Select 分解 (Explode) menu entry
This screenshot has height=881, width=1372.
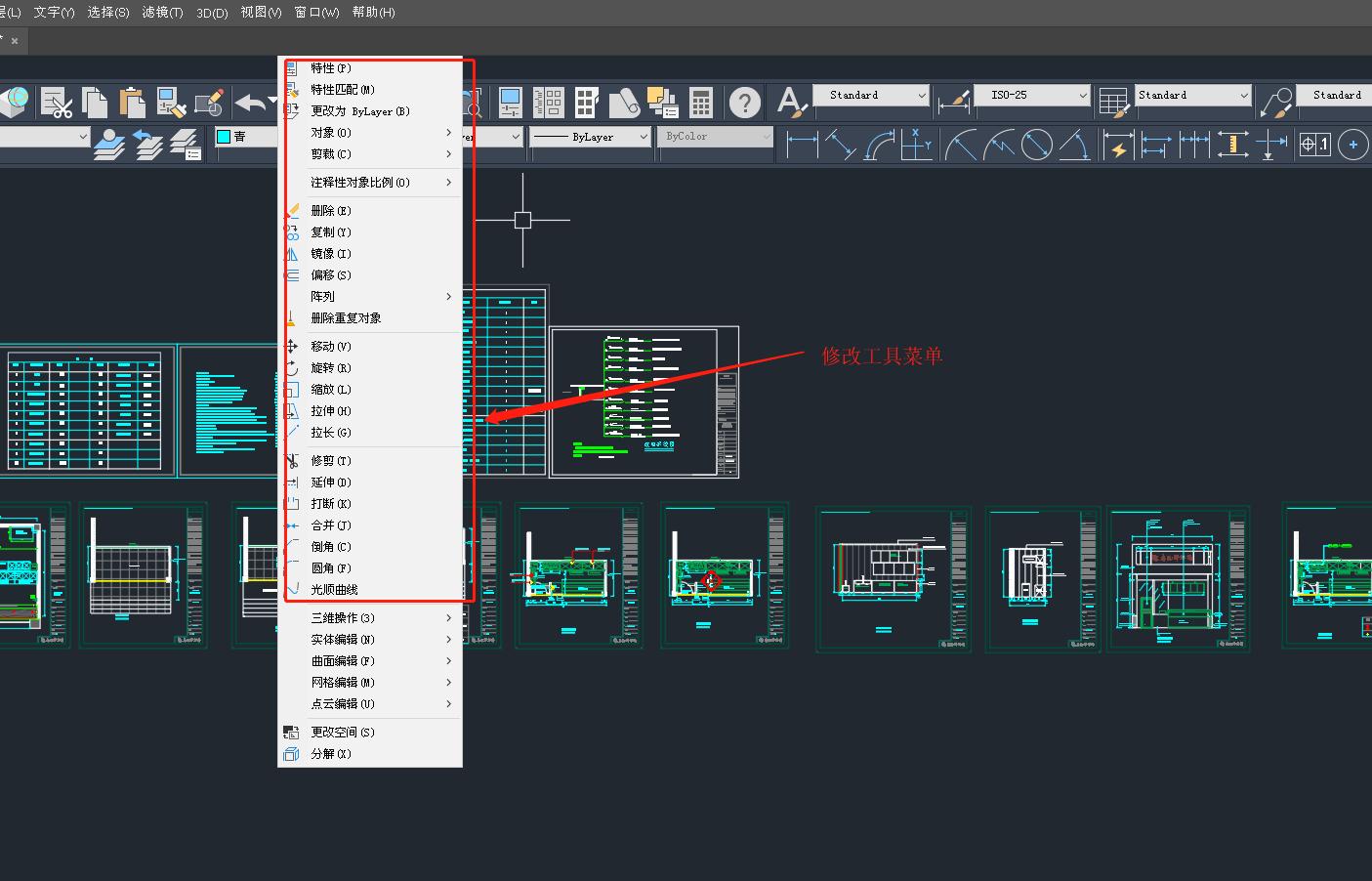pyautogui.click(x=330, y=753)
